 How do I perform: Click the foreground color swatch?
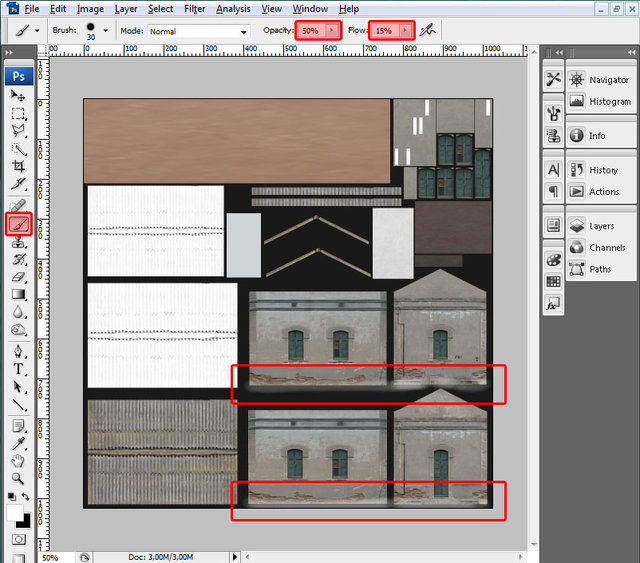click(15, 511)
